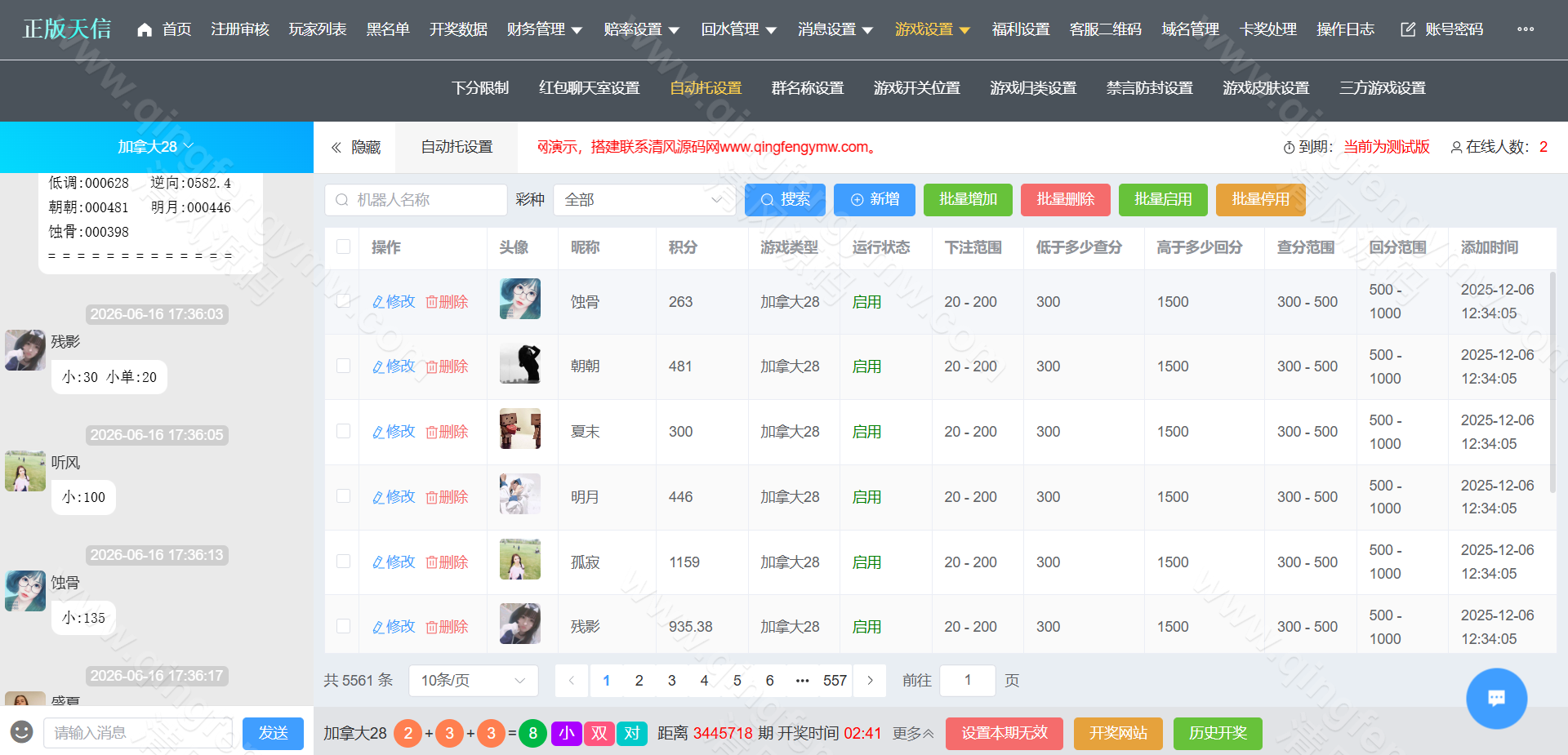Screen dimensions: 1568x755
Task: Click 听风's avatar in the chat panel
Action: point(25,471)
